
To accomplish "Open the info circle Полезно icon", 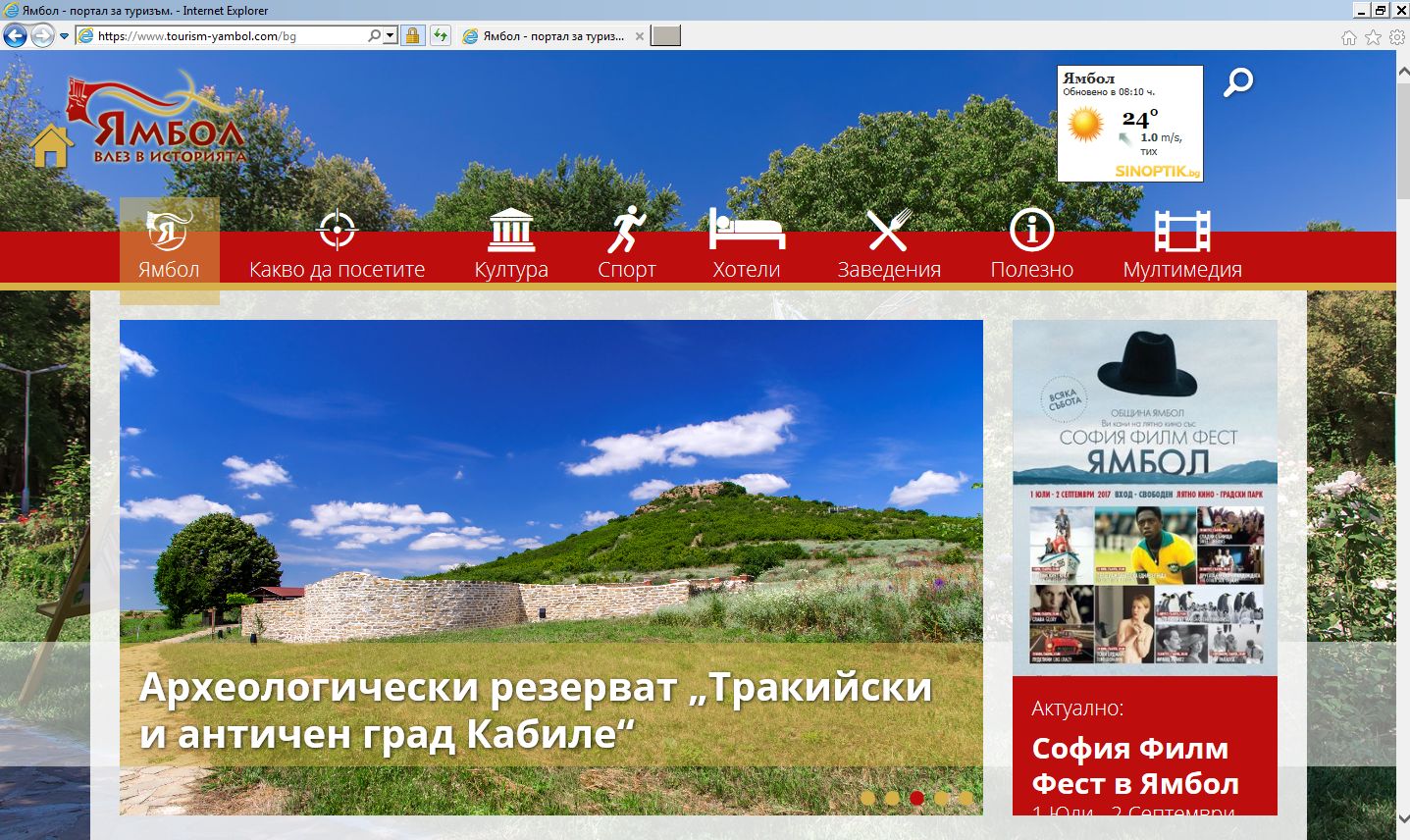I will coord(1031,231).
